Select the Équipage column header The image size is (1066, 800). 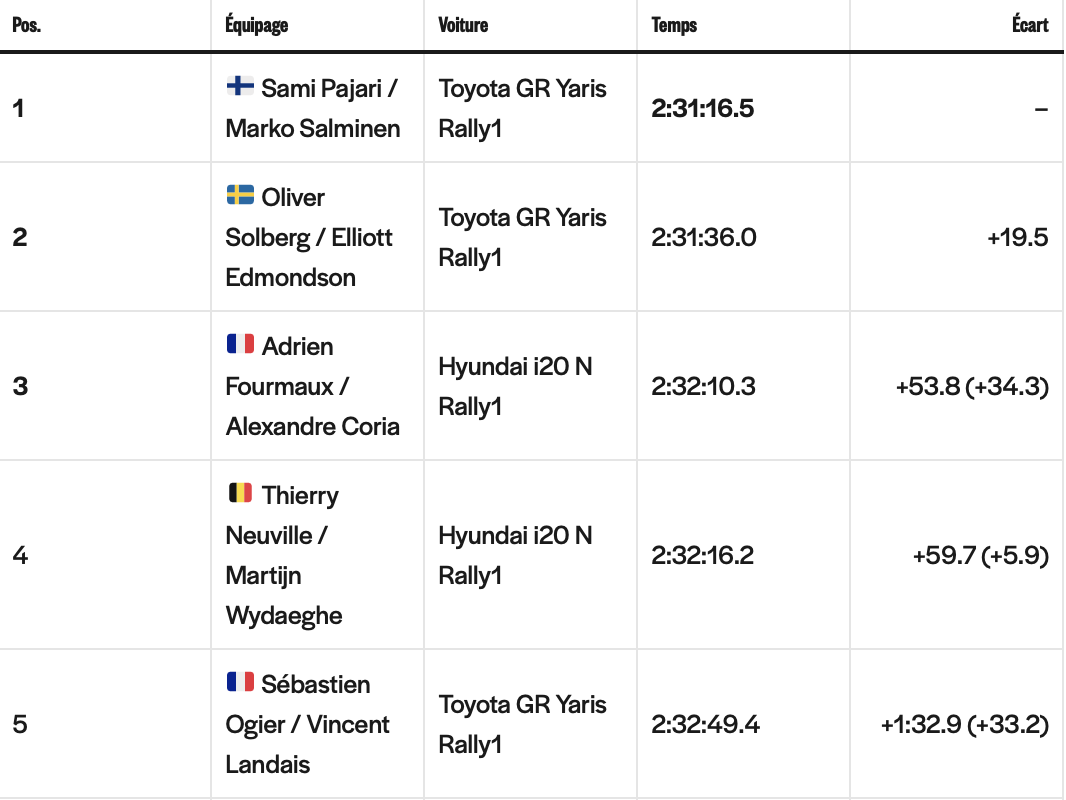tap(257, 25)
